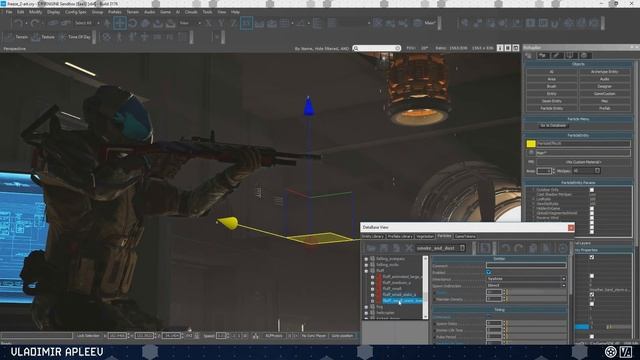Open the Terrain menu
Screen dimensions: 640x360
[x=133, y=12]
